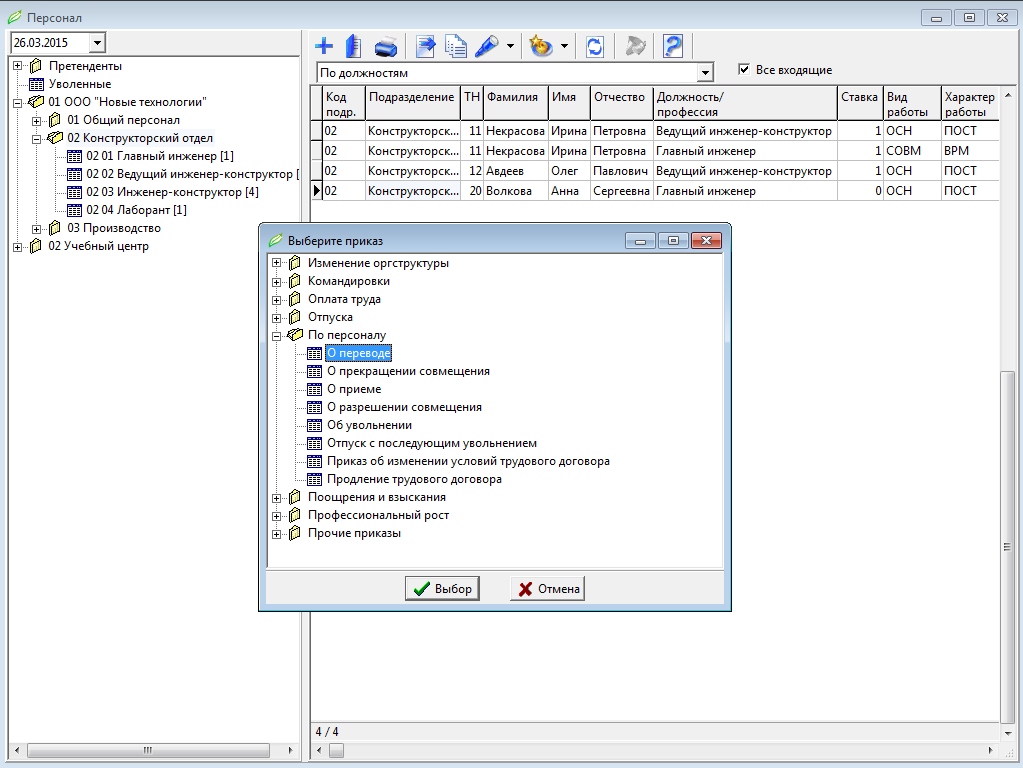Image resolution: width=1023 pixels, height=768 pixels.
Task: Expand the Поощрения и взыскания folder
Action: click(x=277, y=498)
